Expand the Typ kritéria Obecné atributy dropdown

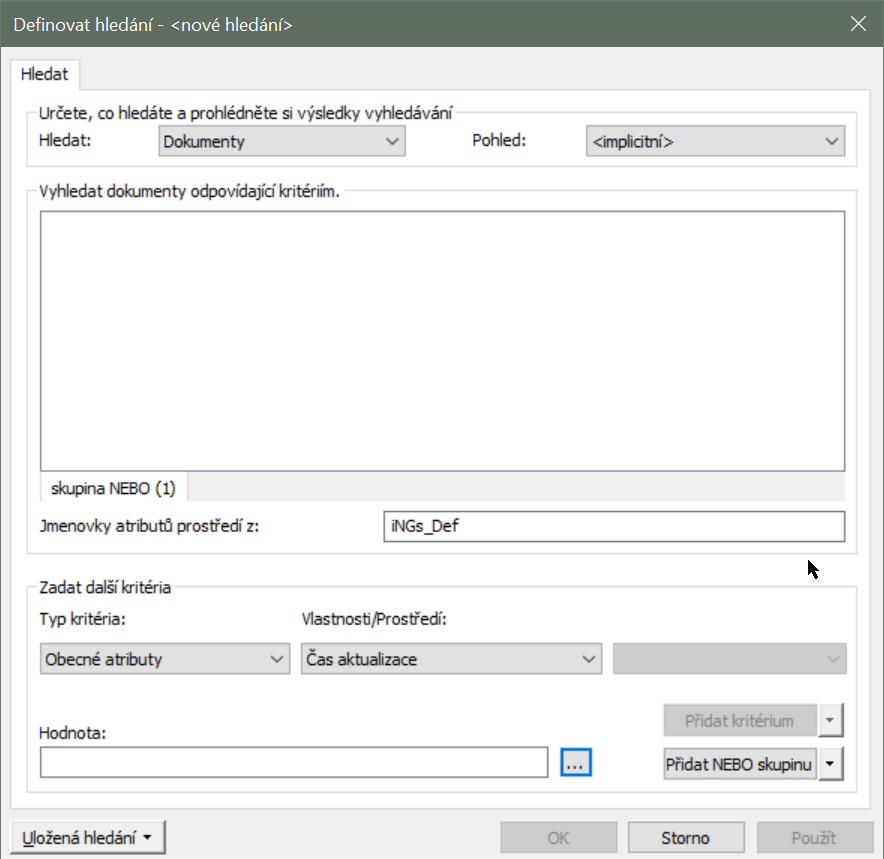tap(165, 660)
